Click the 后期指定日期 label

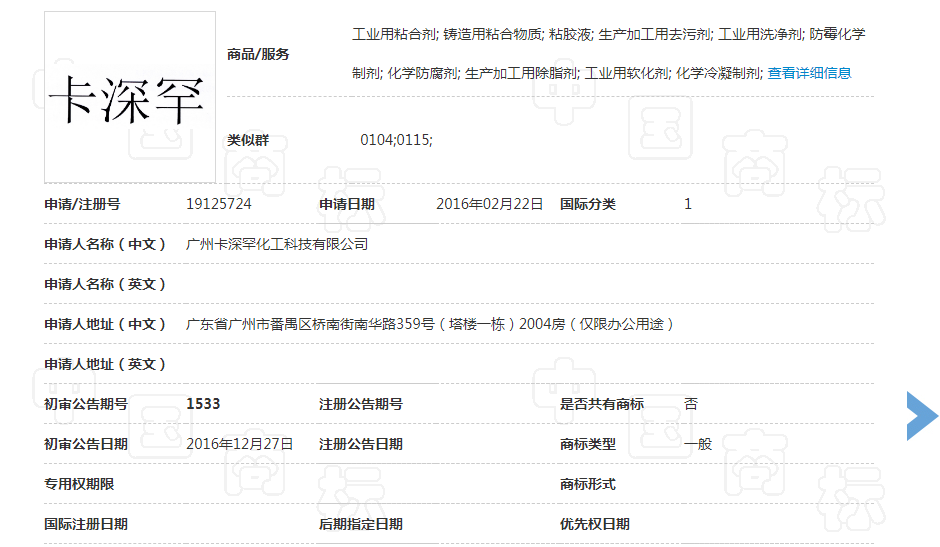point(361,524)
